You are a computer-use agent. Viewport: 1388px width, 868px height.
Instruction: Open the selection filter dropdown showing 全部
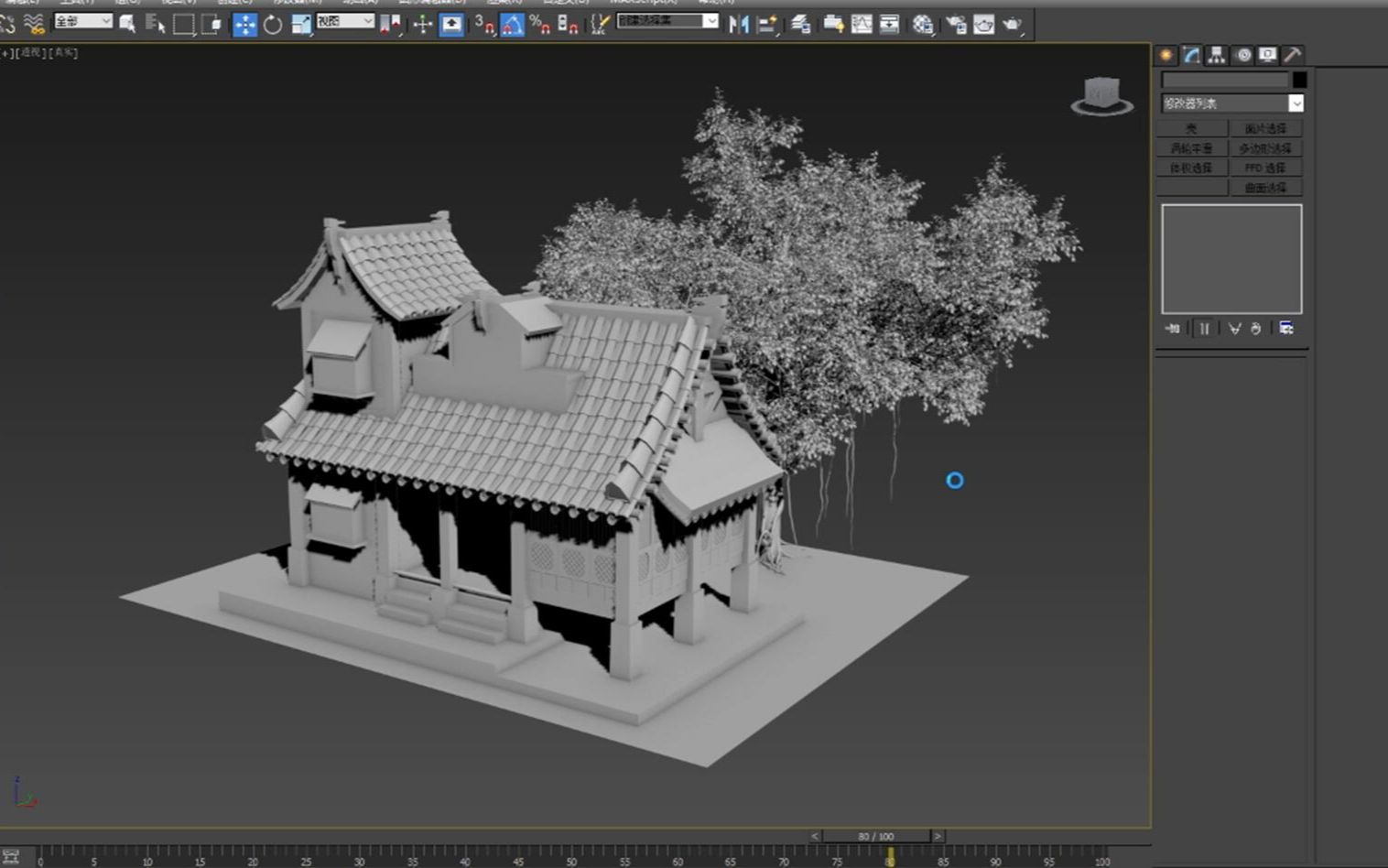tap(83, 21)
